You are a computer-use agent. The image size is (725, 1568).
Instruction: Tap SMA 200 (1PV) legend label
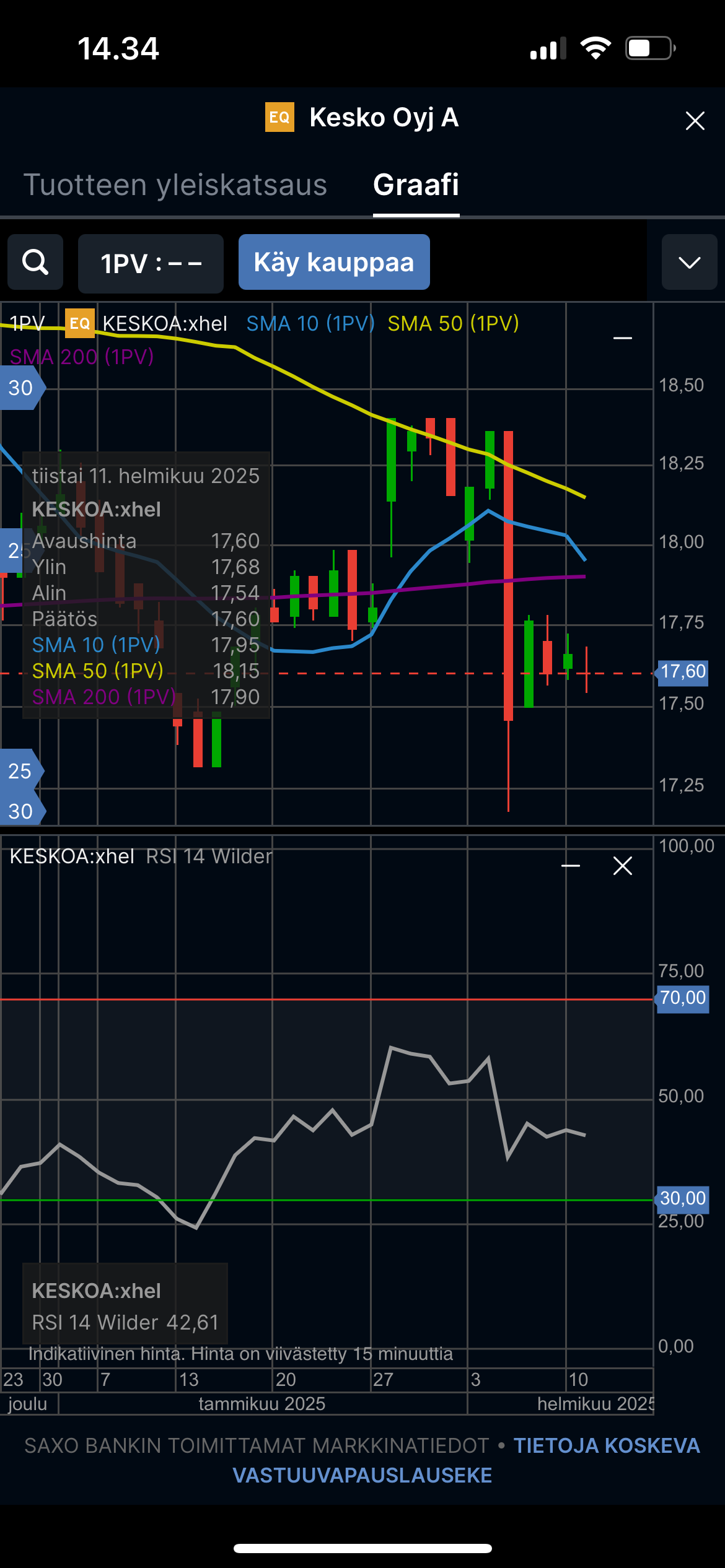pyautogui.click(x=82, y=357)
